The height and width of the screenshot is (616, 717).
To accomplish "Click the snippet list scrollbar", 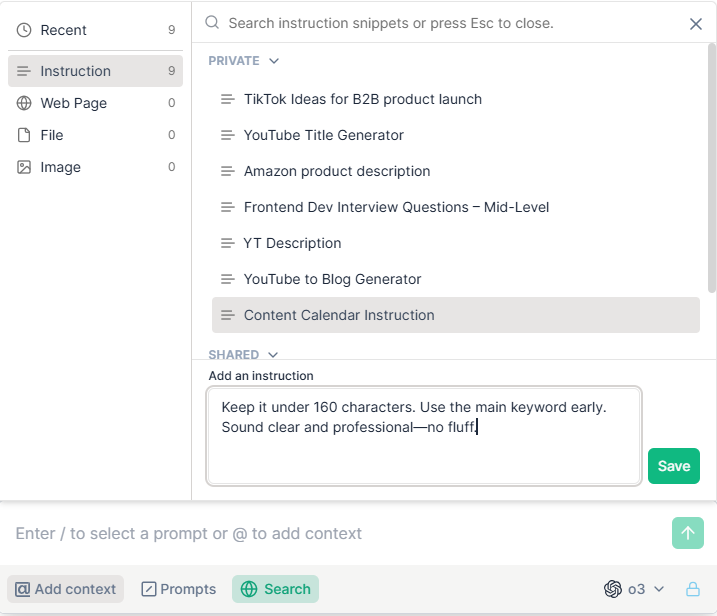I will (x=712, y=168).
